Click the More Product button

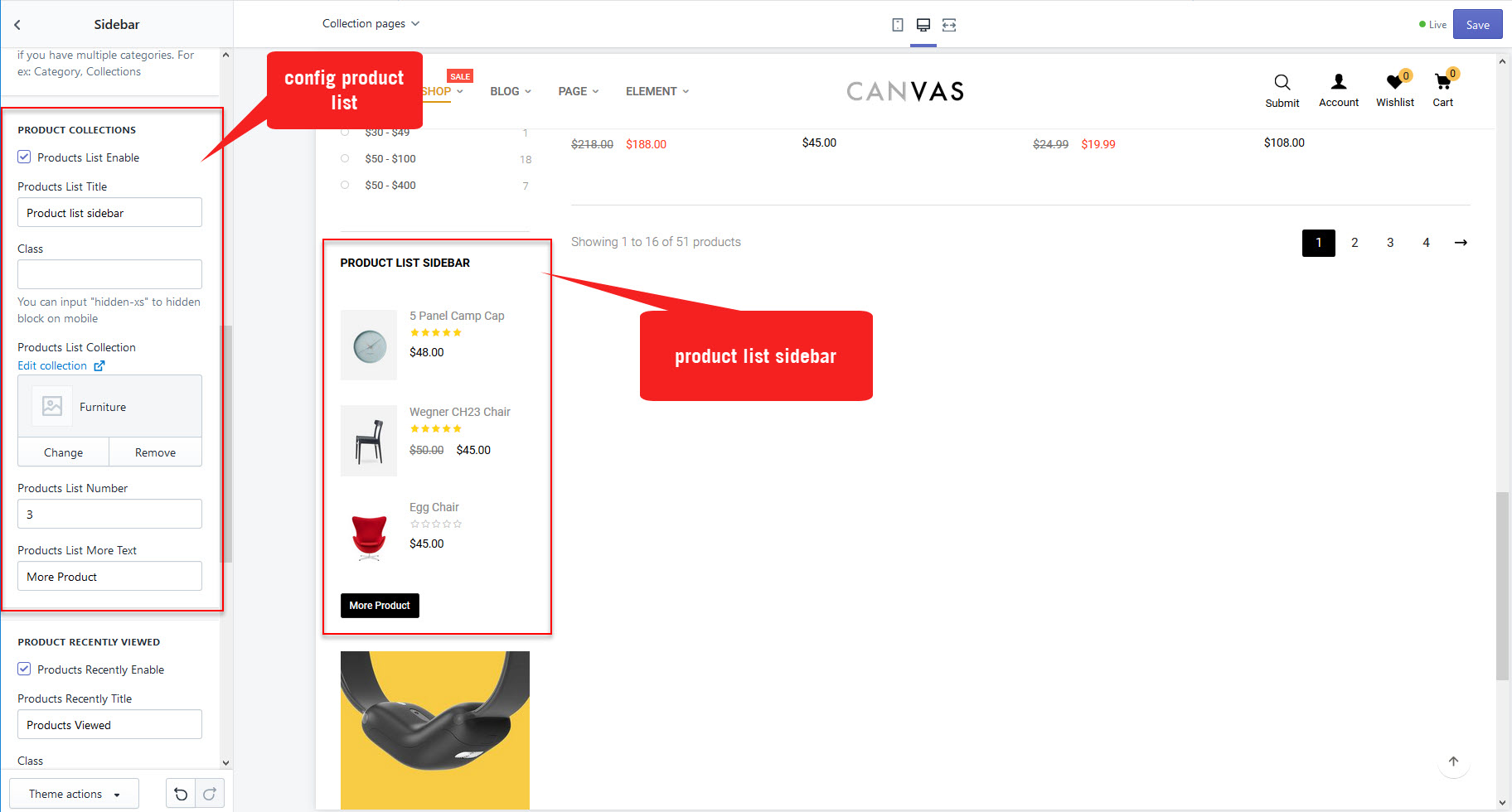coord(380,606)
